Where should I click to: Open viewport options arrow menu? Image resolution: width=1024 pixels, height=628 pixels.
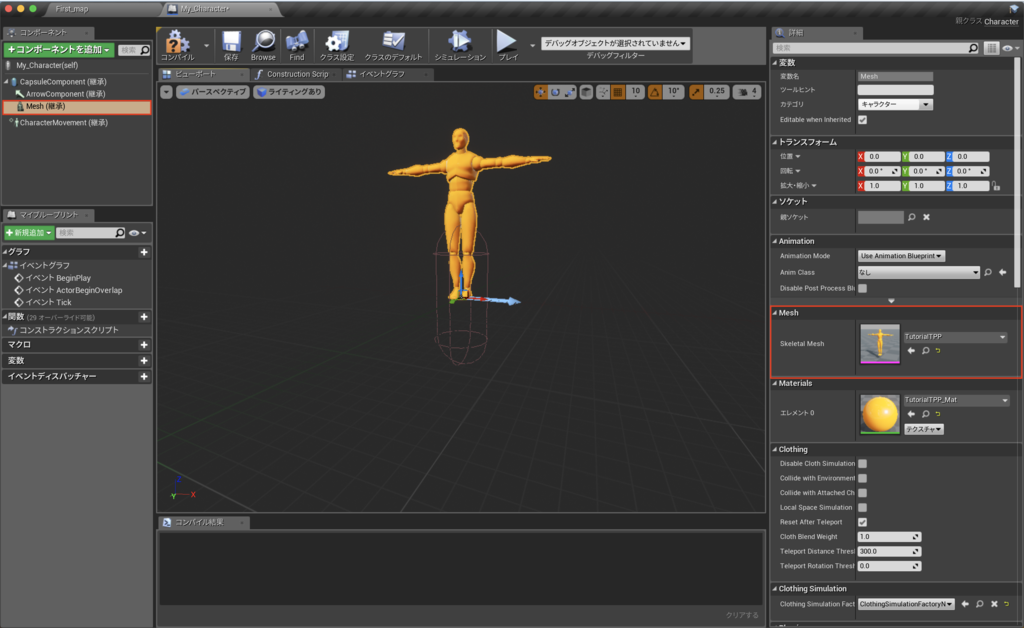pyautogui.click(x=167, y=92)
